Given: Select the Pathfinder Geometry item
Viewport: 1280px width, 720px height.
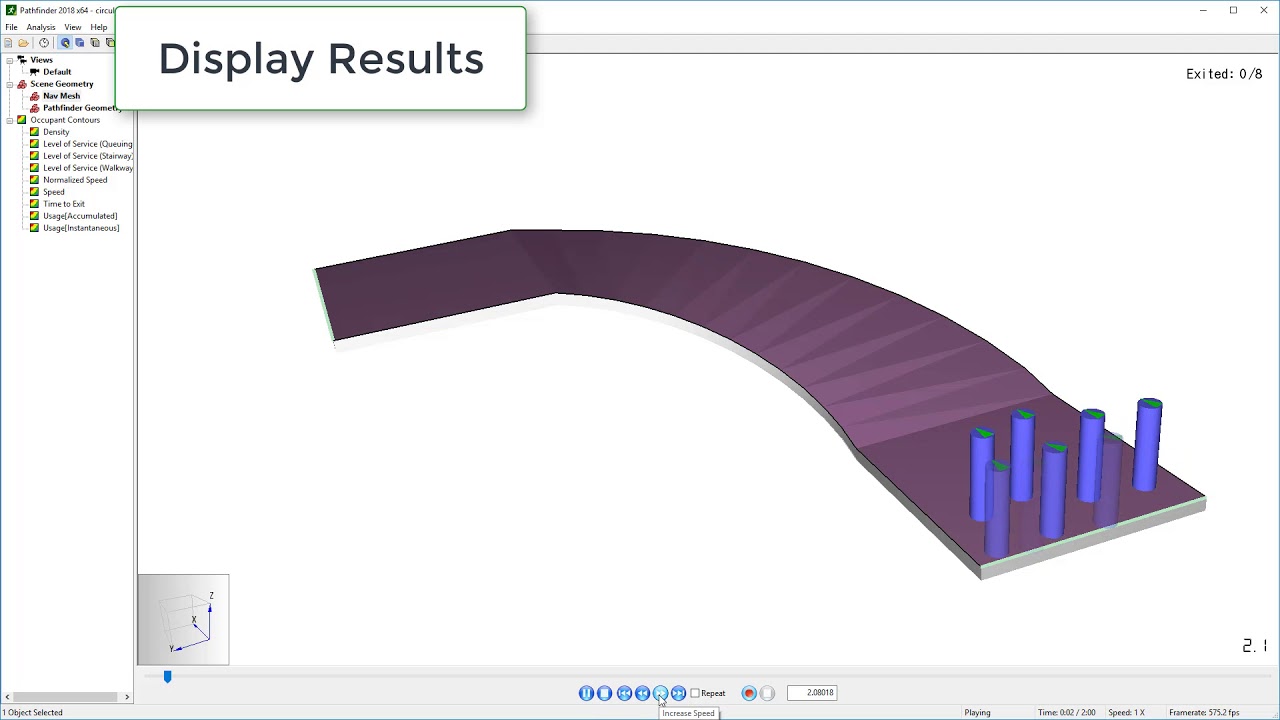Looking at the screenshot, I should click(82, 108).
